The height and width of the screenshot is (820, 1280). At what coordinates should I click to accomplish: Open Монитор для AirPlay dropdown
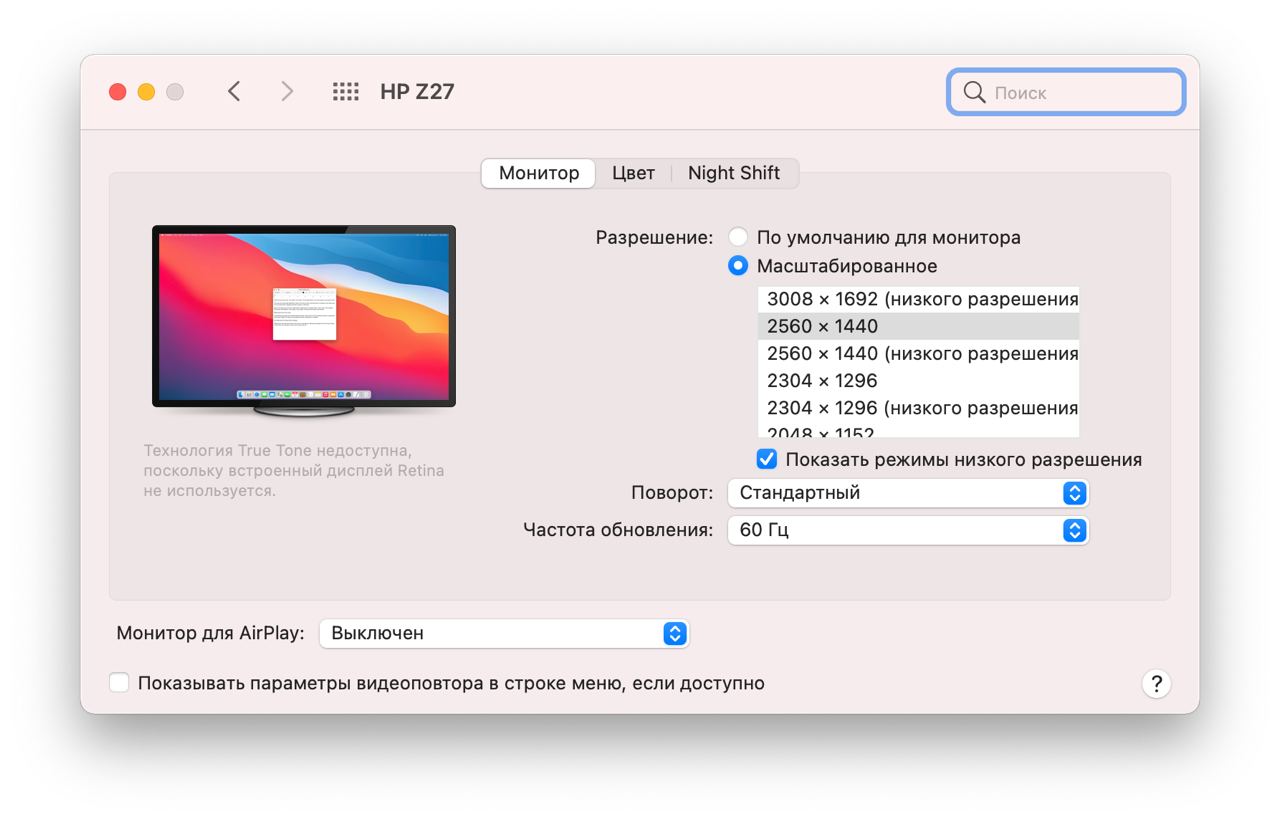click(x=504, y=633)
